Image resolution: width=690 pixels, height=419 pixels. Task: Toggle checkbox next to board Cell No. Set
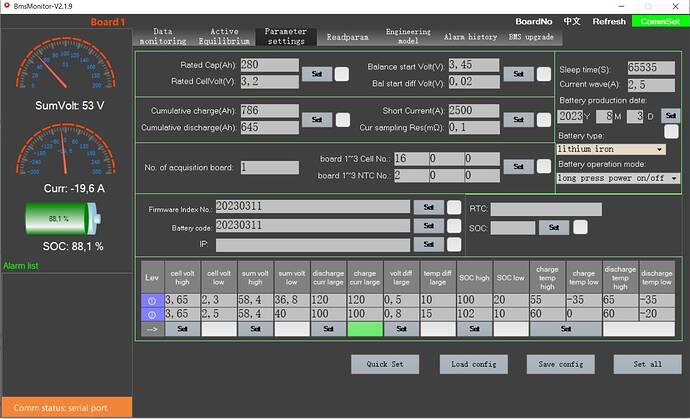click(x=544, y=166)
